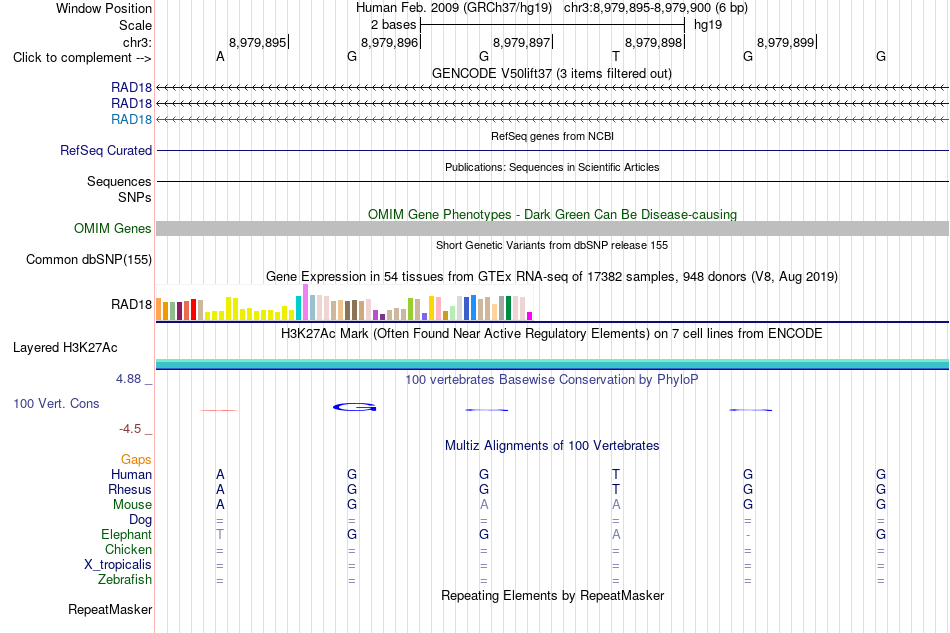
Task: Select the Rhesus species row label
Action: (x=130, y=489)
